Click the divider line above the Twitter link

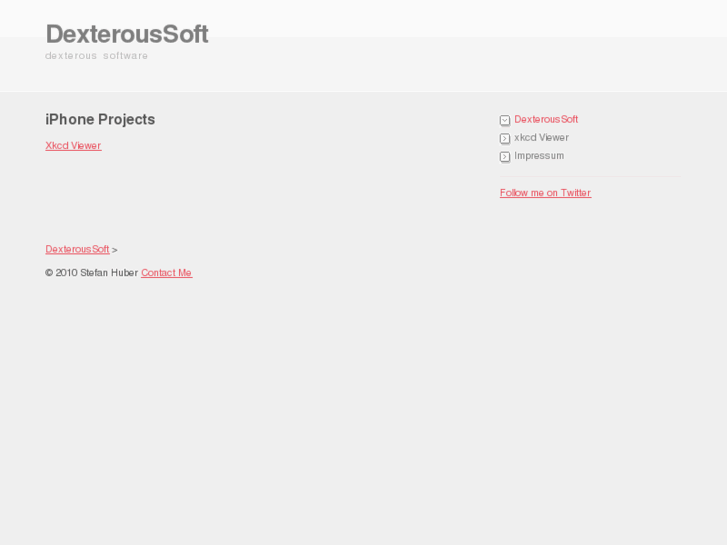click(x=590, y=176)
